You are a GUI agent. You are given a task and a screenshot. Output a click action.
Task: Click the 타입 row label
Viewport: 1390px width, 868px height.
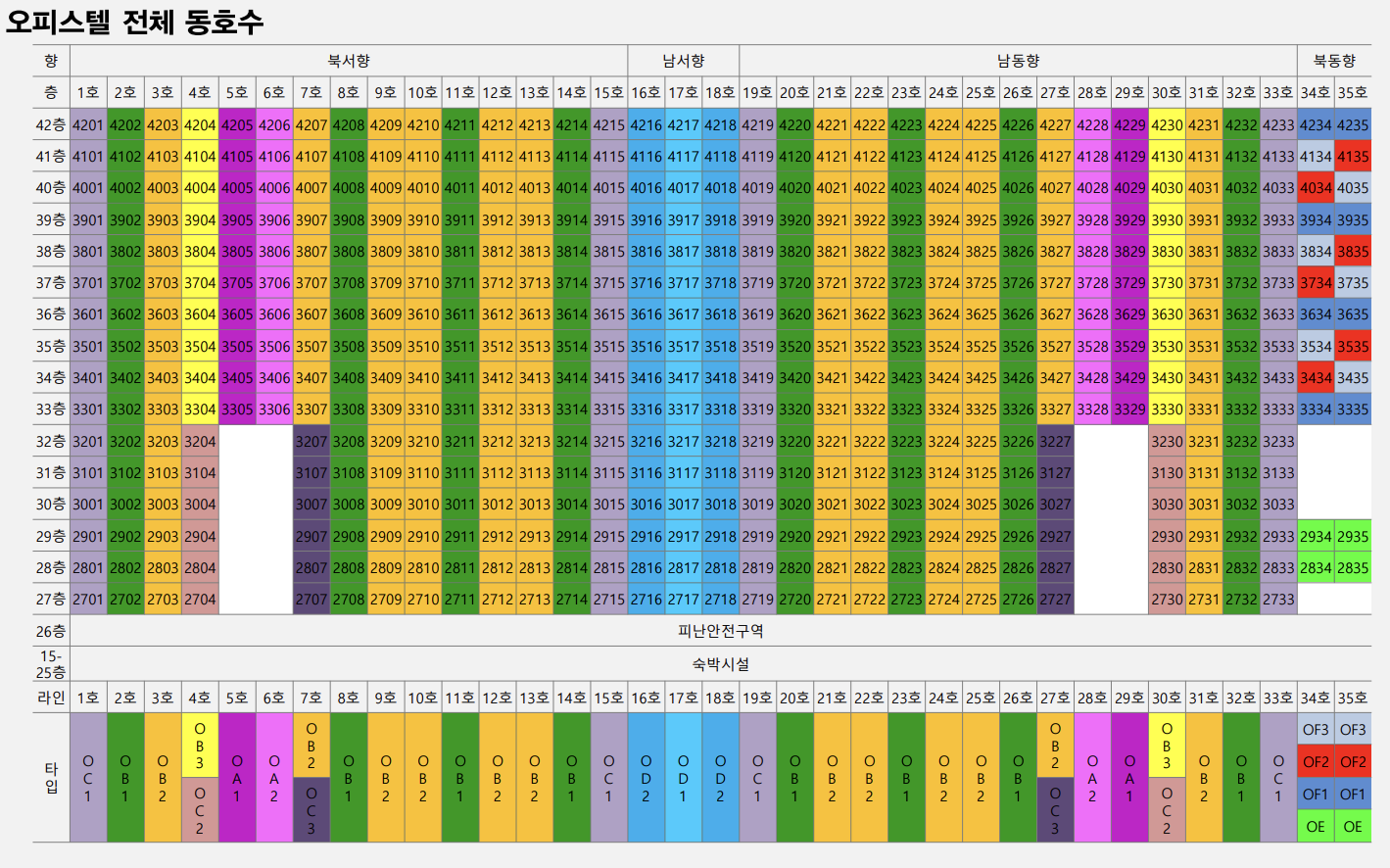(x=51, y=778)
